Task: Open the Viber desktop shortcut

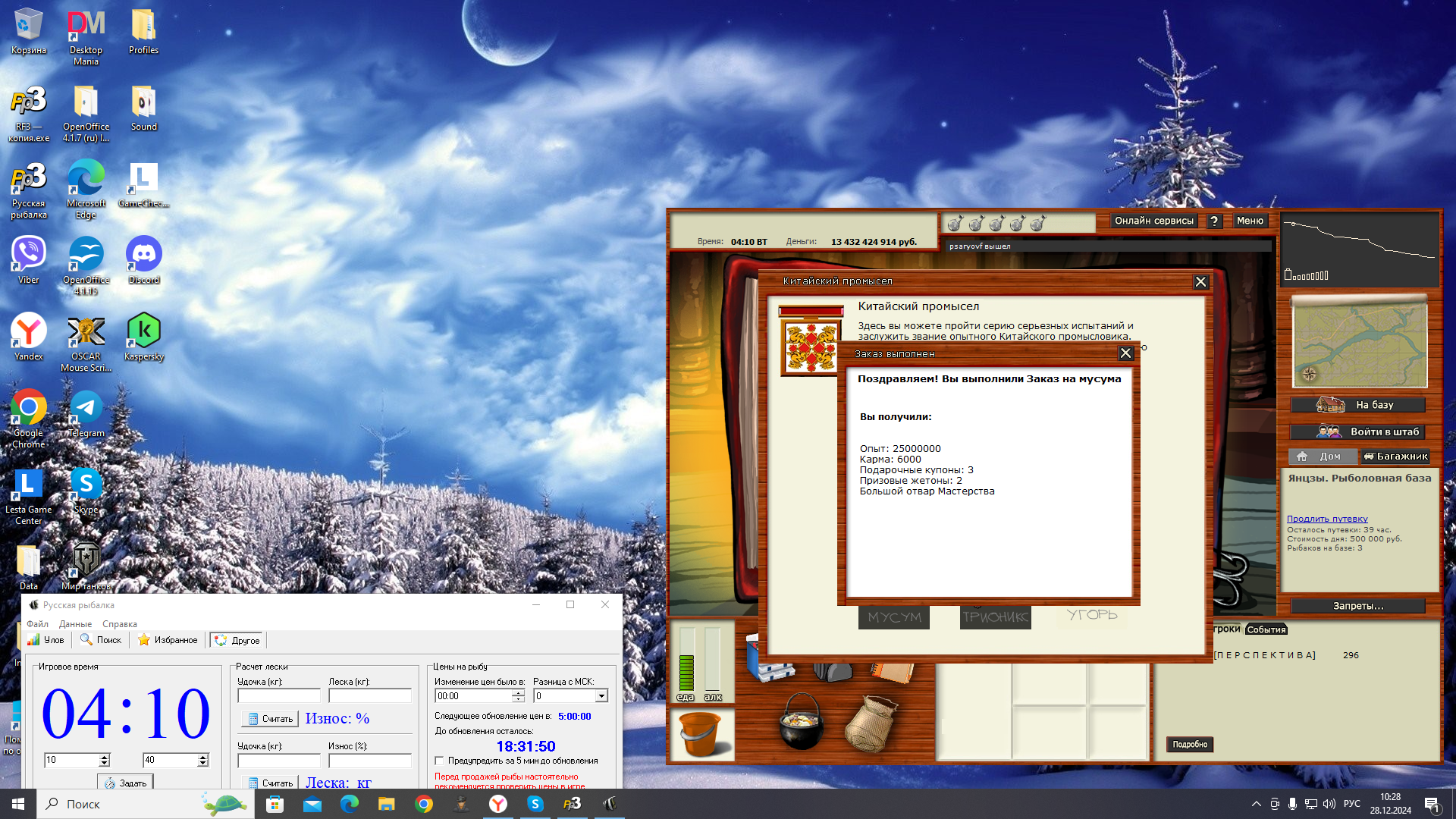Action: point(29,260)
